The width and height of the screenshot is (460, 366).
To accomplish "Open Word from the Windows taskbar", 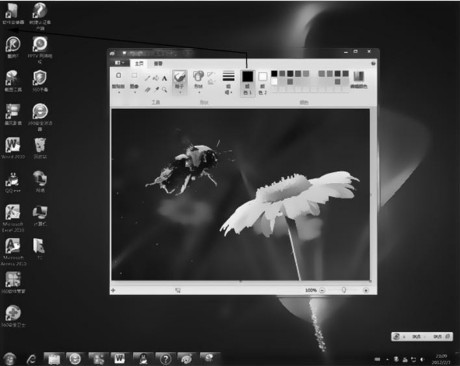I will tap(119, 359).
